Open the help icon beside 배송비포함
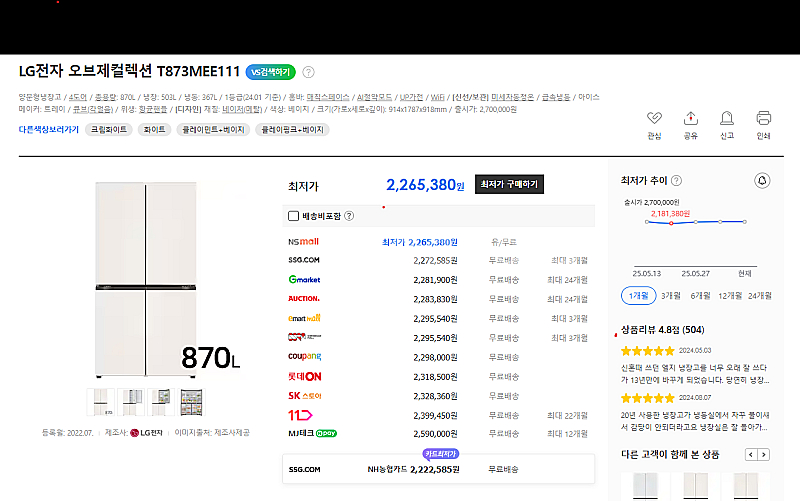 (x=349, y=216)
